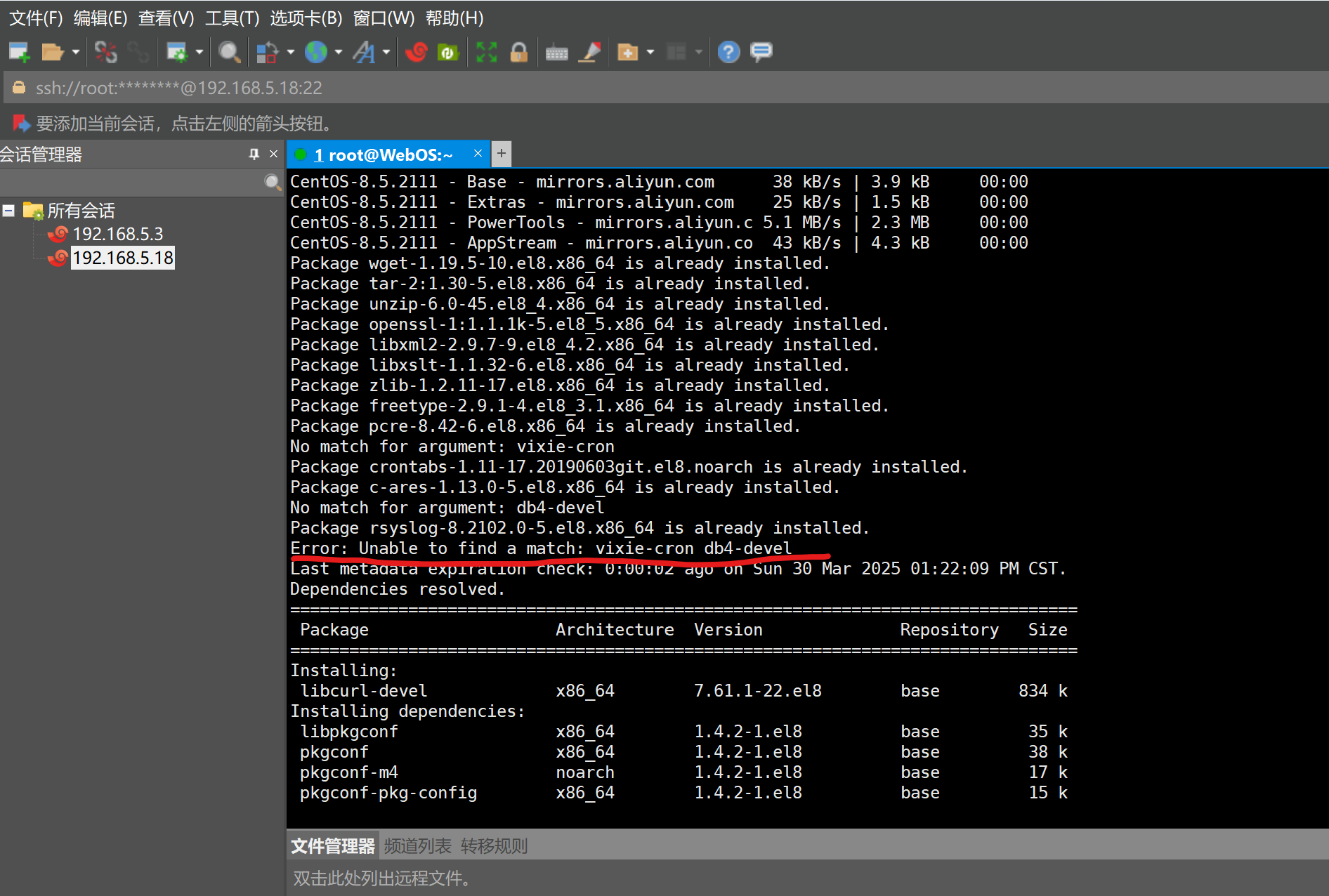Click the add-session flag arrow icon
The image size is (1329, 896).
tap(21, 124)
